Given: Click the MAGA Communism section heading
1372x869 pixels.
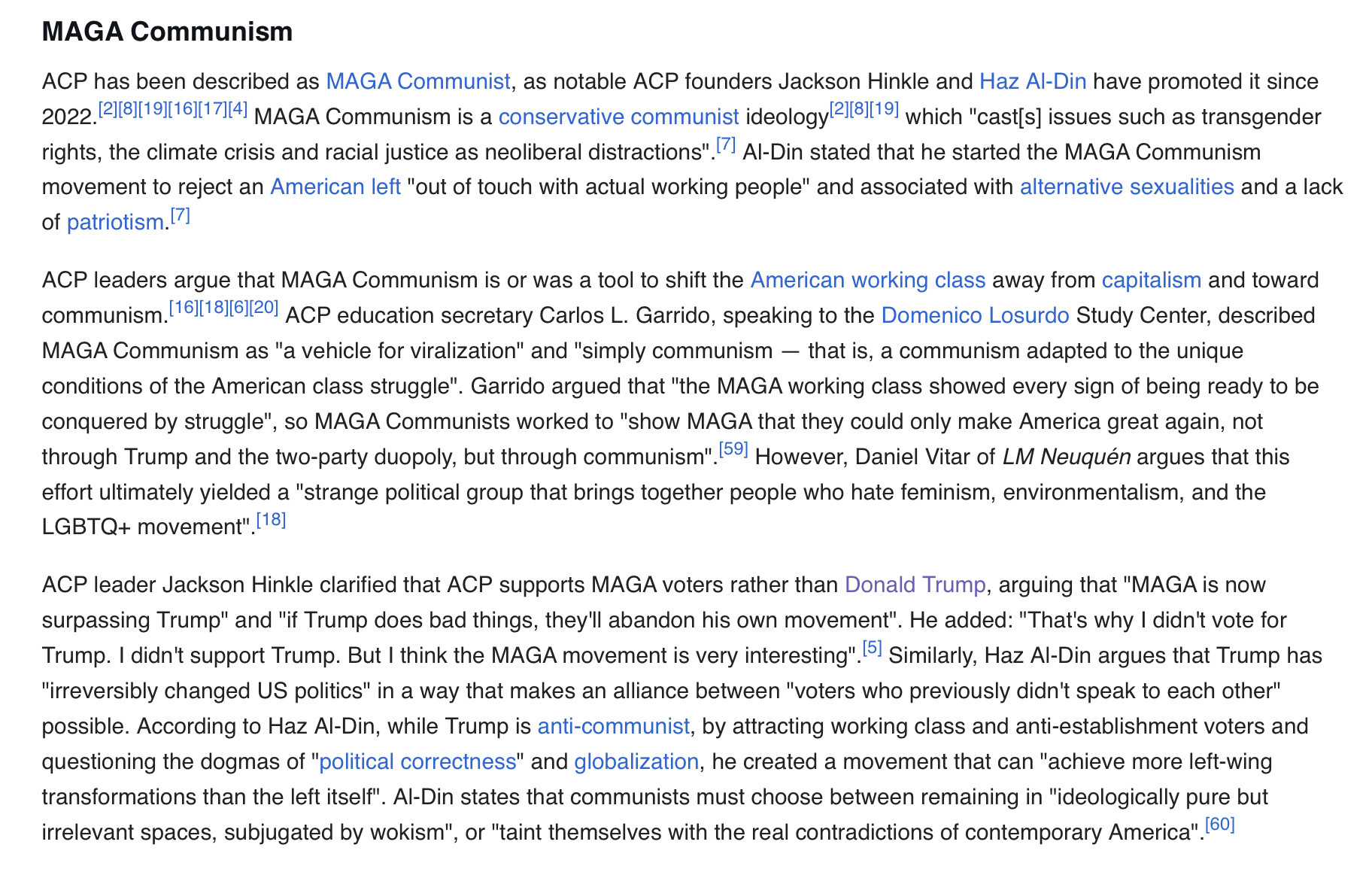Looking at the screenshot, I should [167, 32].
